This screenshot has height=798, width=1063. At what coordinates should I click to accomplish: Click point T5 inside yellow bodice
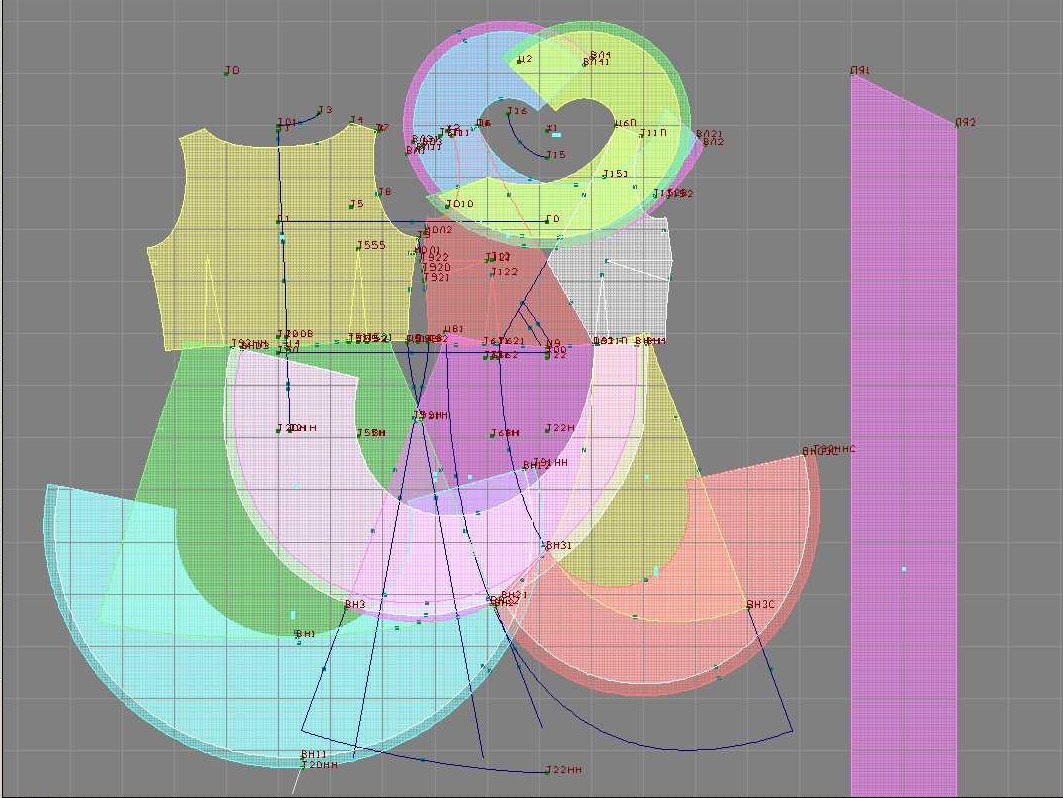click(x=350, y=205)
